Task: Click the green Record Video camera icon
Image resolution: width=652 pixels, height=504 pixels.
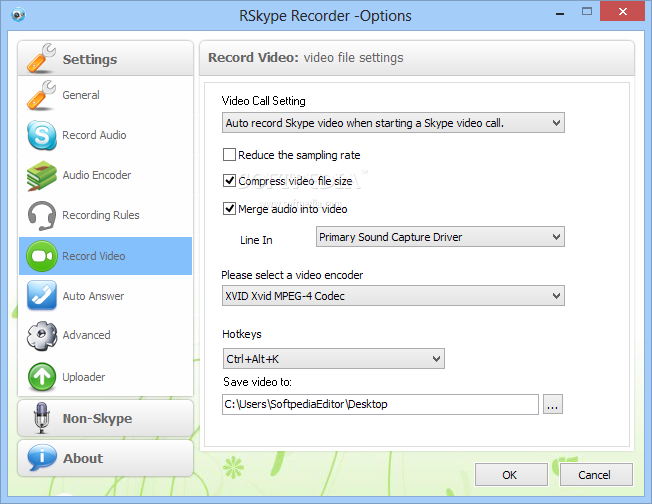Action: [x=42, y=256]
